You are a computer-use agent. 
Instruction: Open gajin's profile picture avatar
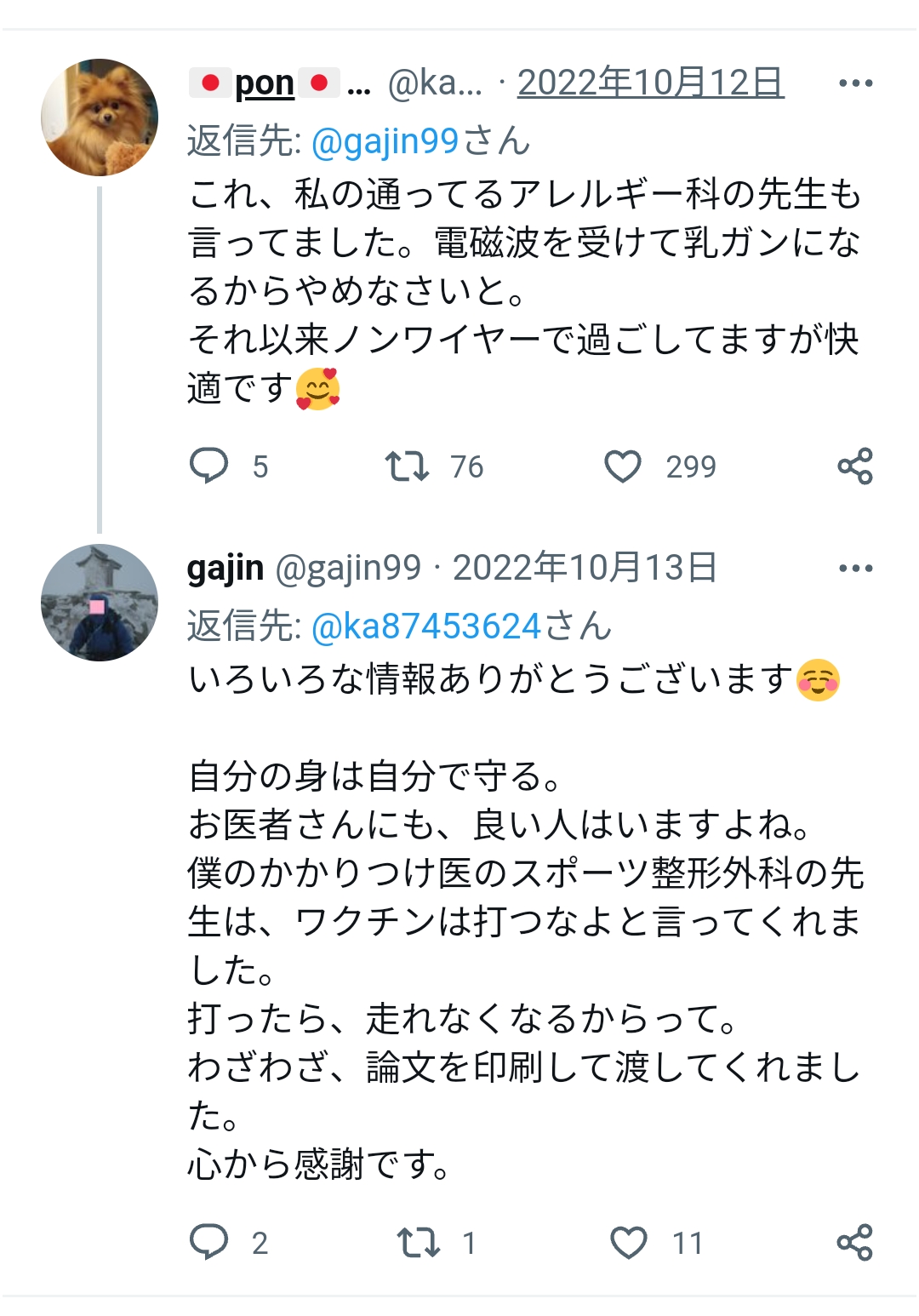tap(100, 603)
